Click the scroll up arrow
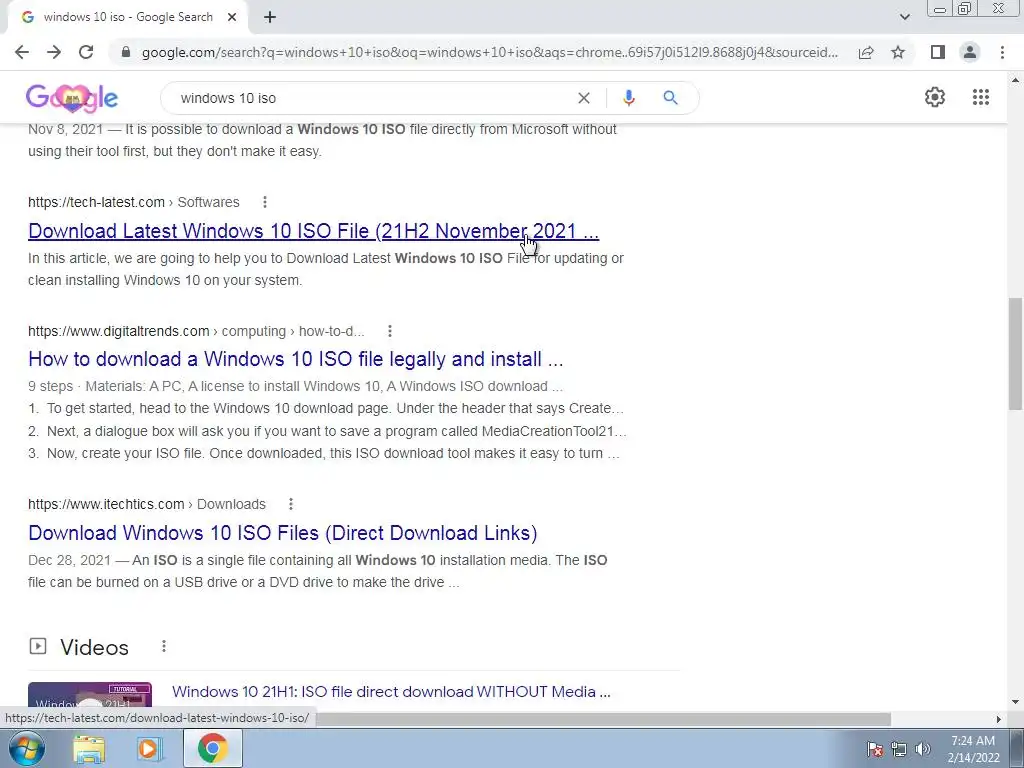 click(x=1015, y=80)
